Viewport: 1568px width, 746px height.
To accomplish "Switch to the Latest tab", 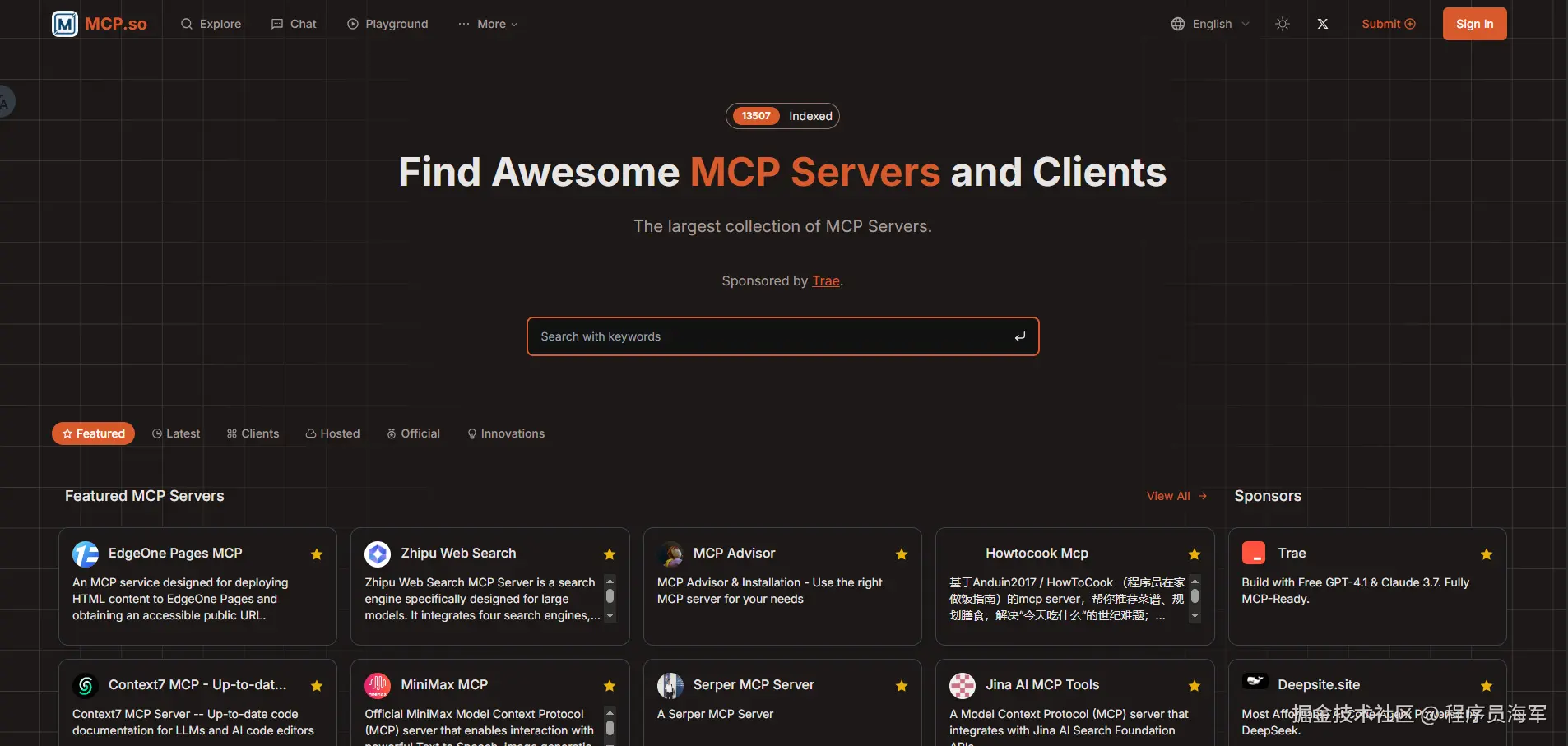I will click(x=176, y=433).
